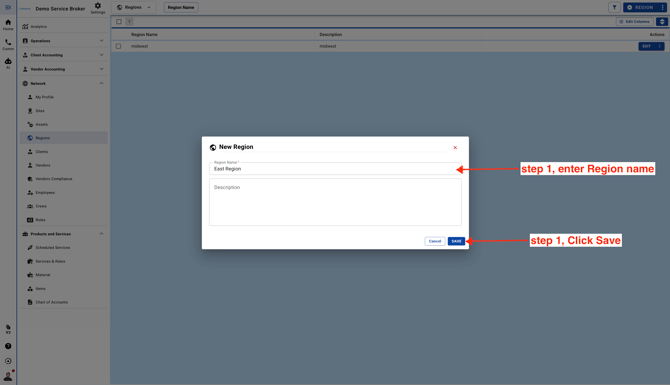Screen dimensions: 670x385
Task: Collapse the sidebar with top-left menu icon
Action: pos(8,7)
